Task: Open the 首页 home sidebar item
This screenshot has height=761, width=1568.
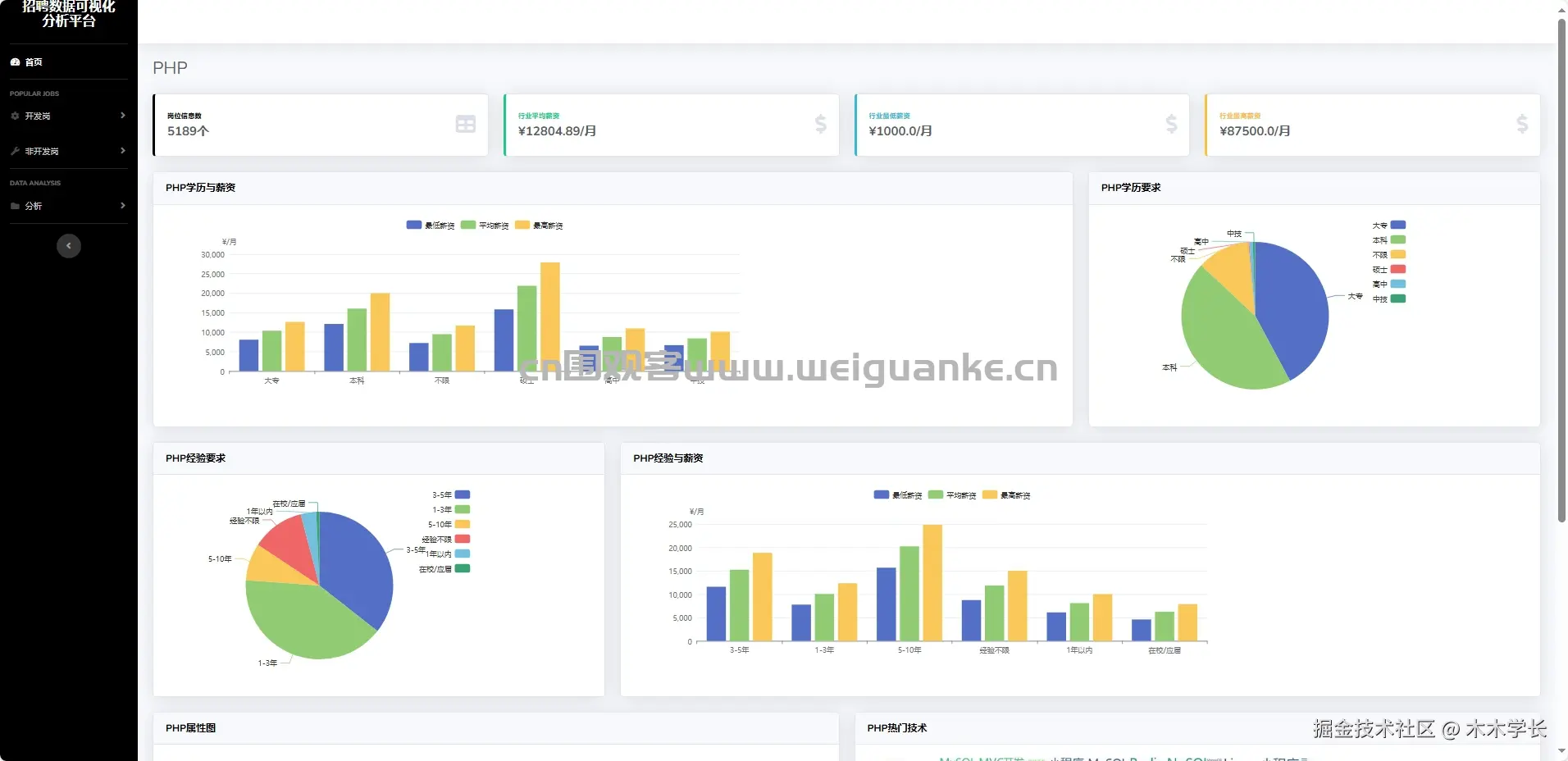Action: 69,62
